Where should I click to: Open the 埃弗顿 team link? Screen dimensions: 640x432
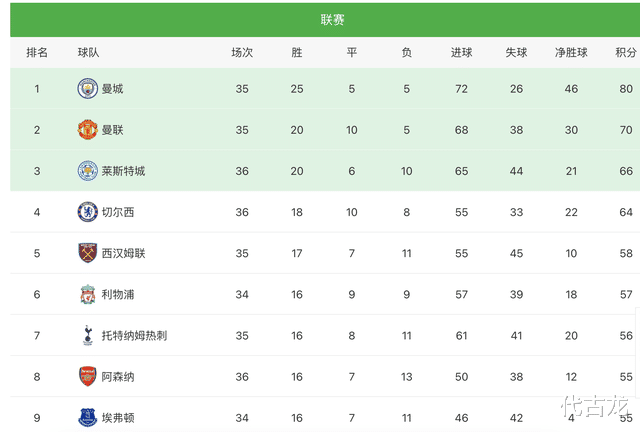(117, 417)
